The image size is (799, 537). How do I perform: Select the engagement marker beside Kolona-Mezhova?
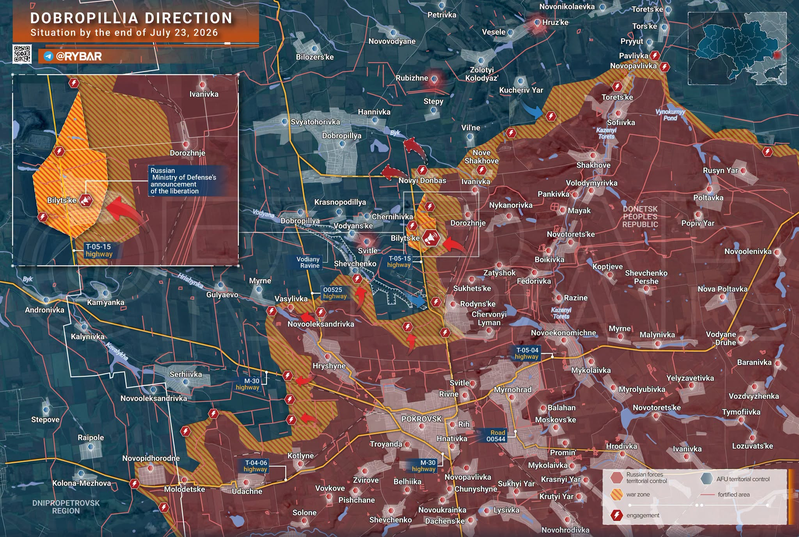134,484
